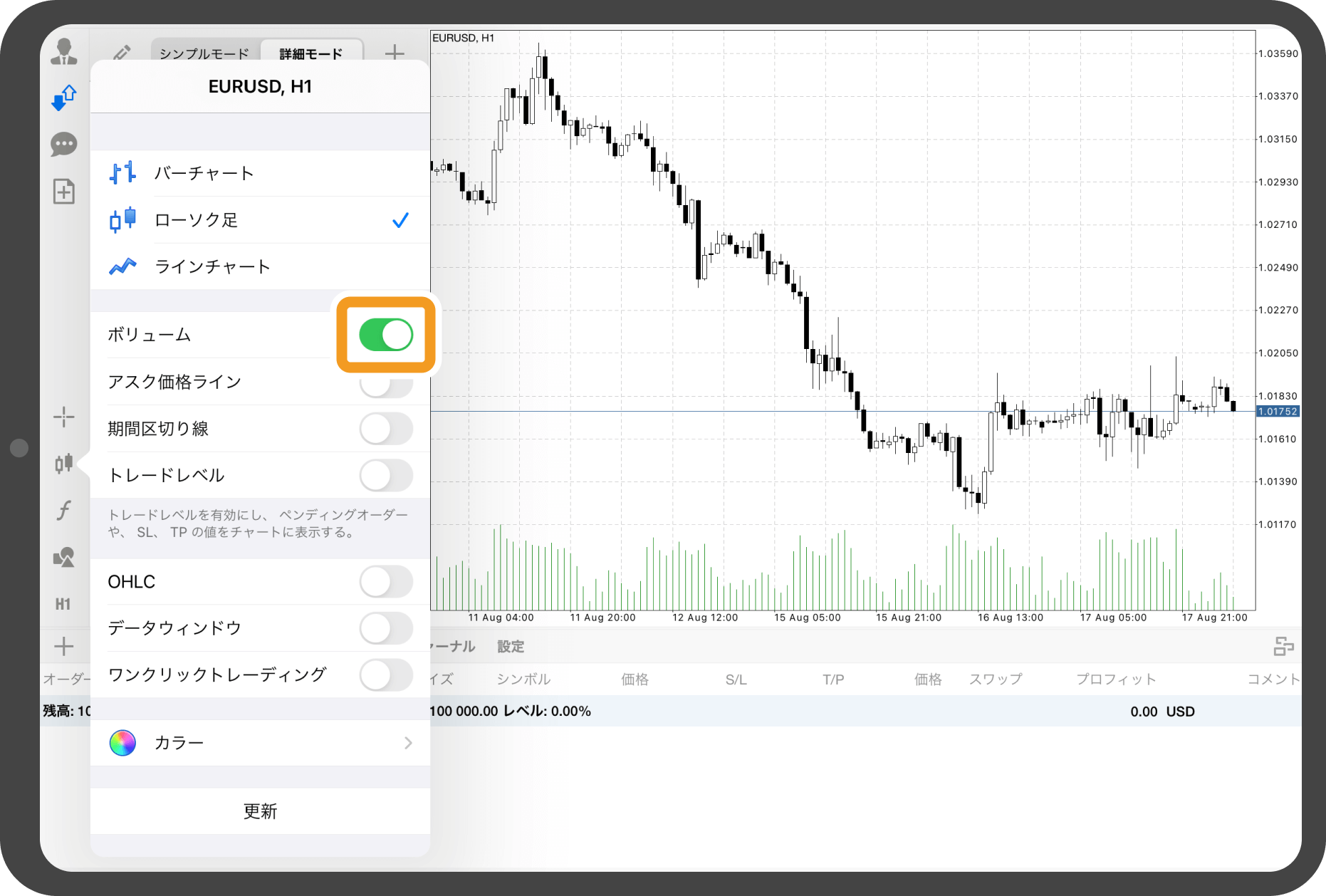1326x896 pixels.
Task: Tap the rainbow color wheel swatch
Action: tap(122, 743)
